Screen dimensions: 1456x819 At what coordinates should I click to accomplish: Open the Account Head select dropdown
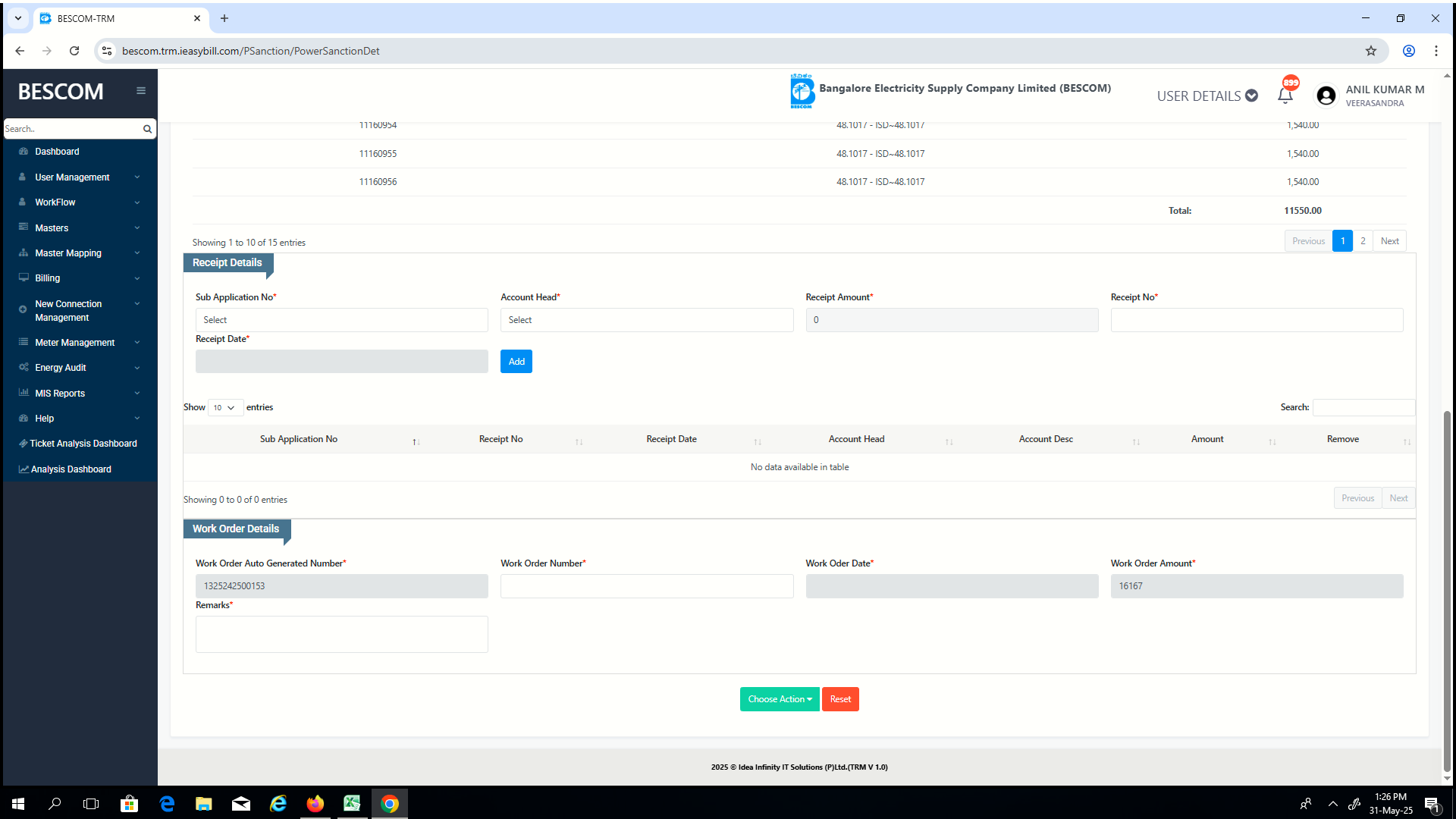coord(646,320)
